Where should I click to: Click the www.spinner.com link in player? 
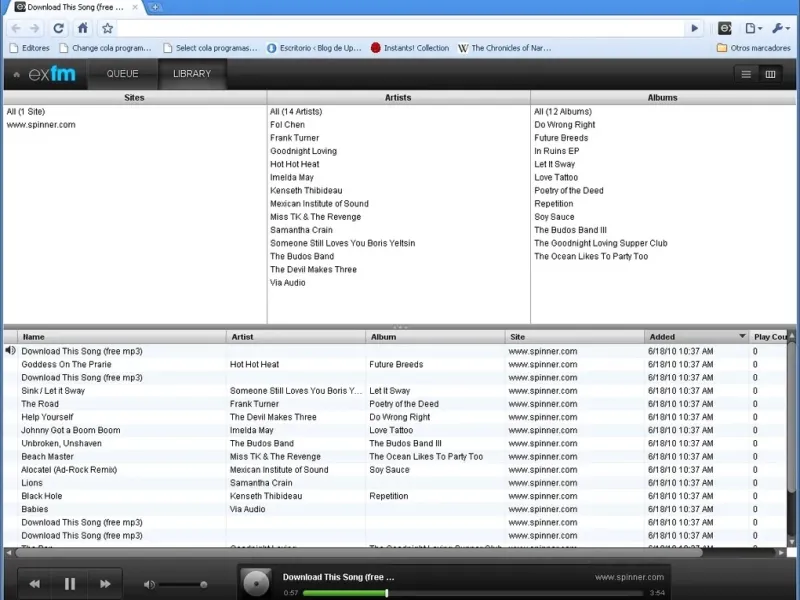[629, 577]
